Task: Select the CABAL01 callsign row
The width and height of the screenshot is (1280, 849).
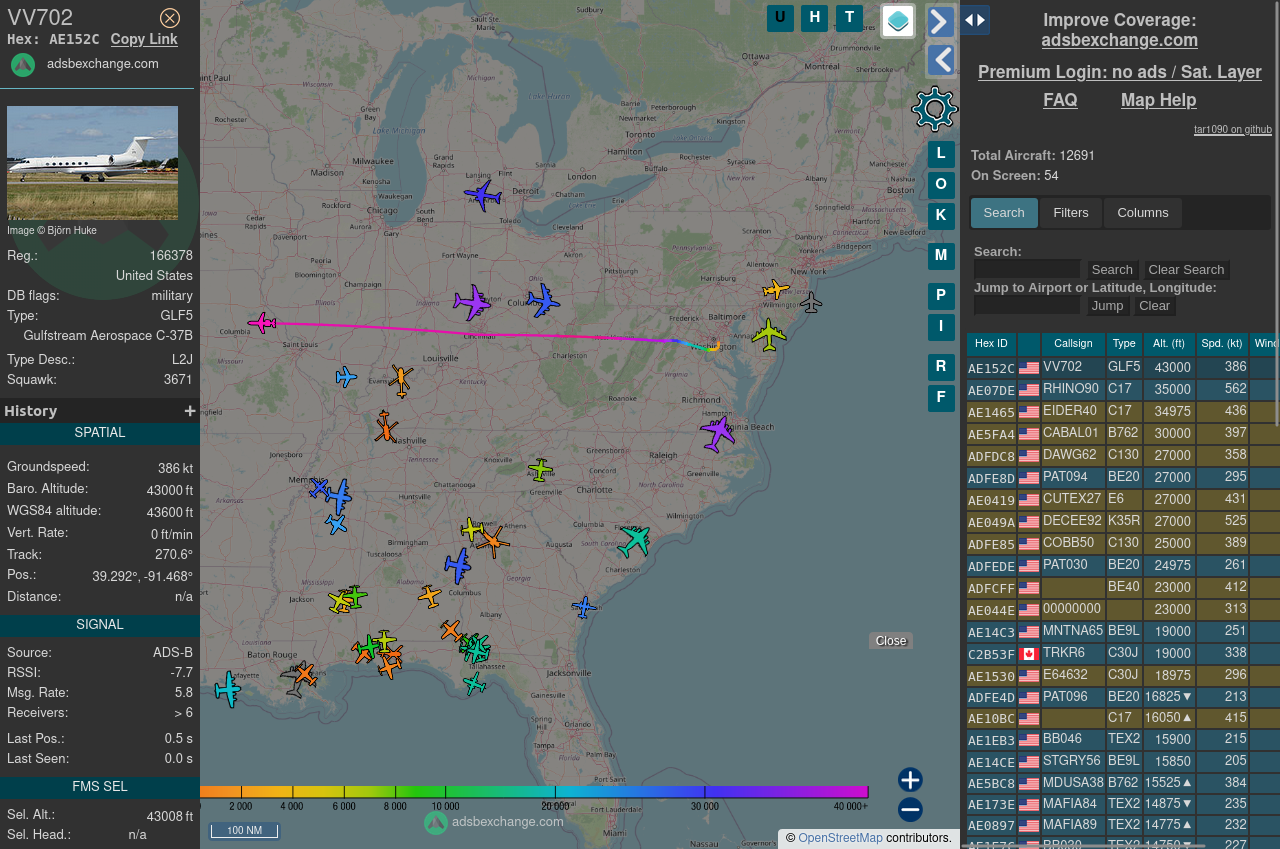Action: 1123,433
